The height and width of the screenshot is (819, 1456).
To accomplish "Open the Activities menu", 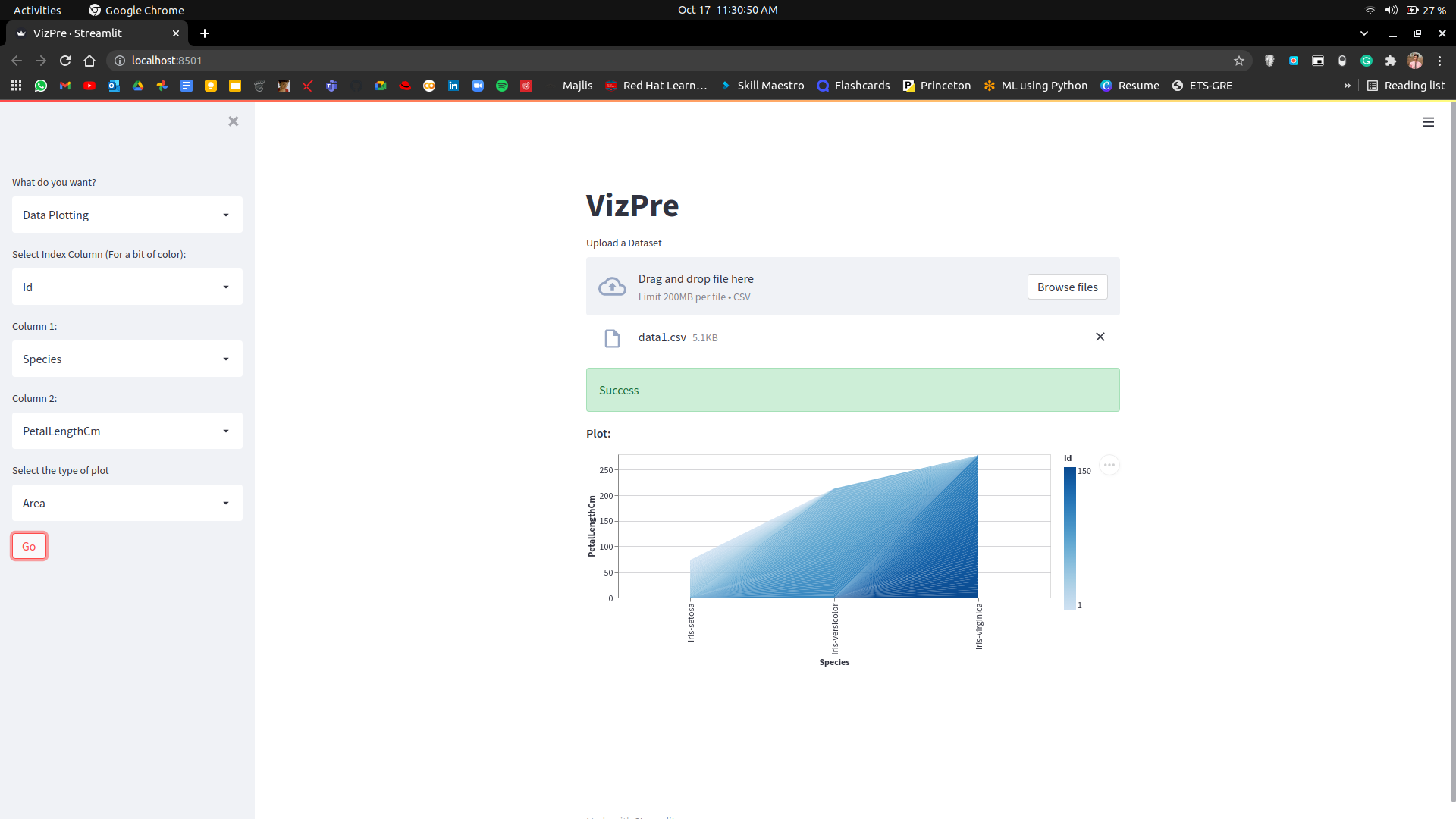I will pos(37,10).
